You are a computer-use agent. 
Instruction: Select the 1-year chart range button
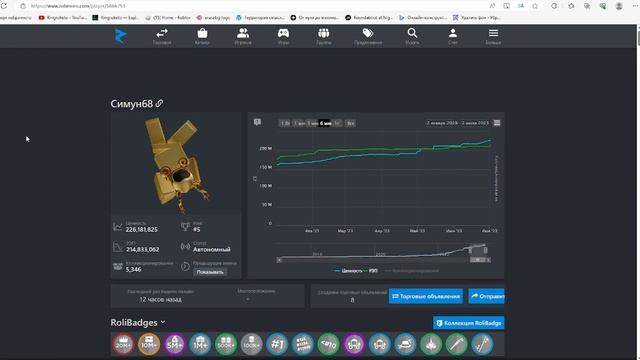click(x=337, y=123)
